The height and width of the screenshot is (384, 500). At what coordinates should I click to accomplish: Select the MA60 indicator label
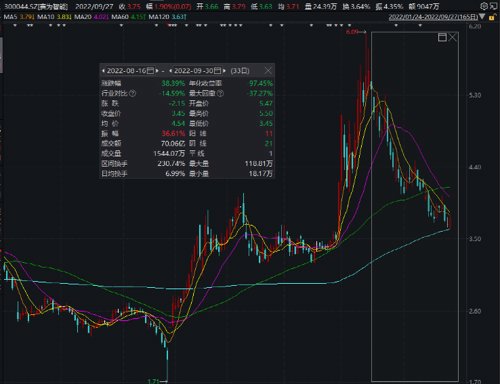point(119,17)
